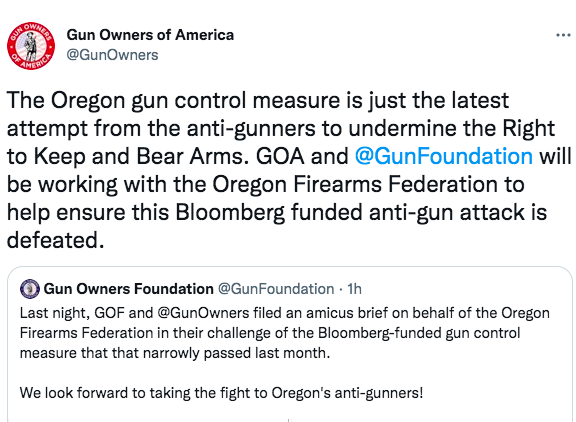Open Gun Owners of America profile avatar
The width and height of the screenshot is (576, 422).
point(31,46)
